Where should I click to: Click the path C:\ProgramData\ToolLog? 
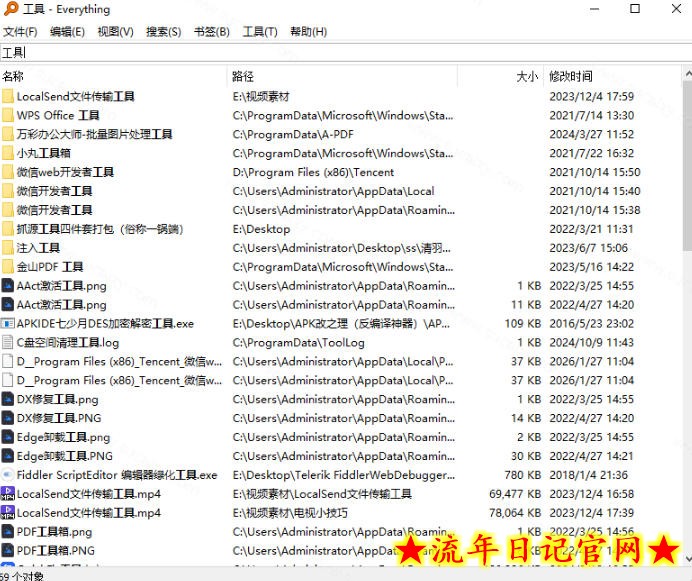(x=298, y=343)
